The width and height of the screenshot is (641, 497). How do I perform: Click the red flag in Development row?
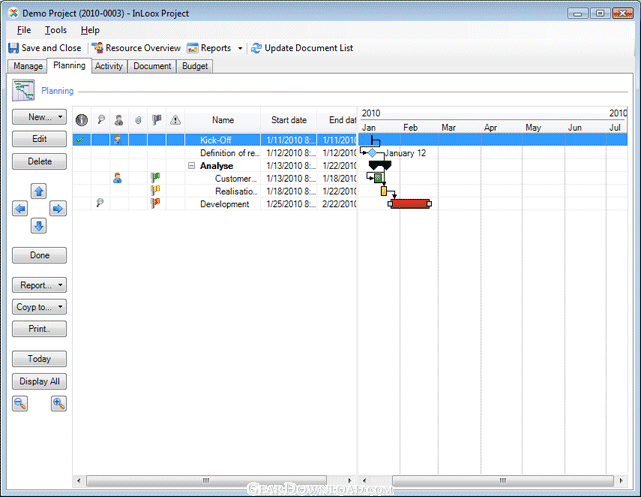click(x=155, y=203)
